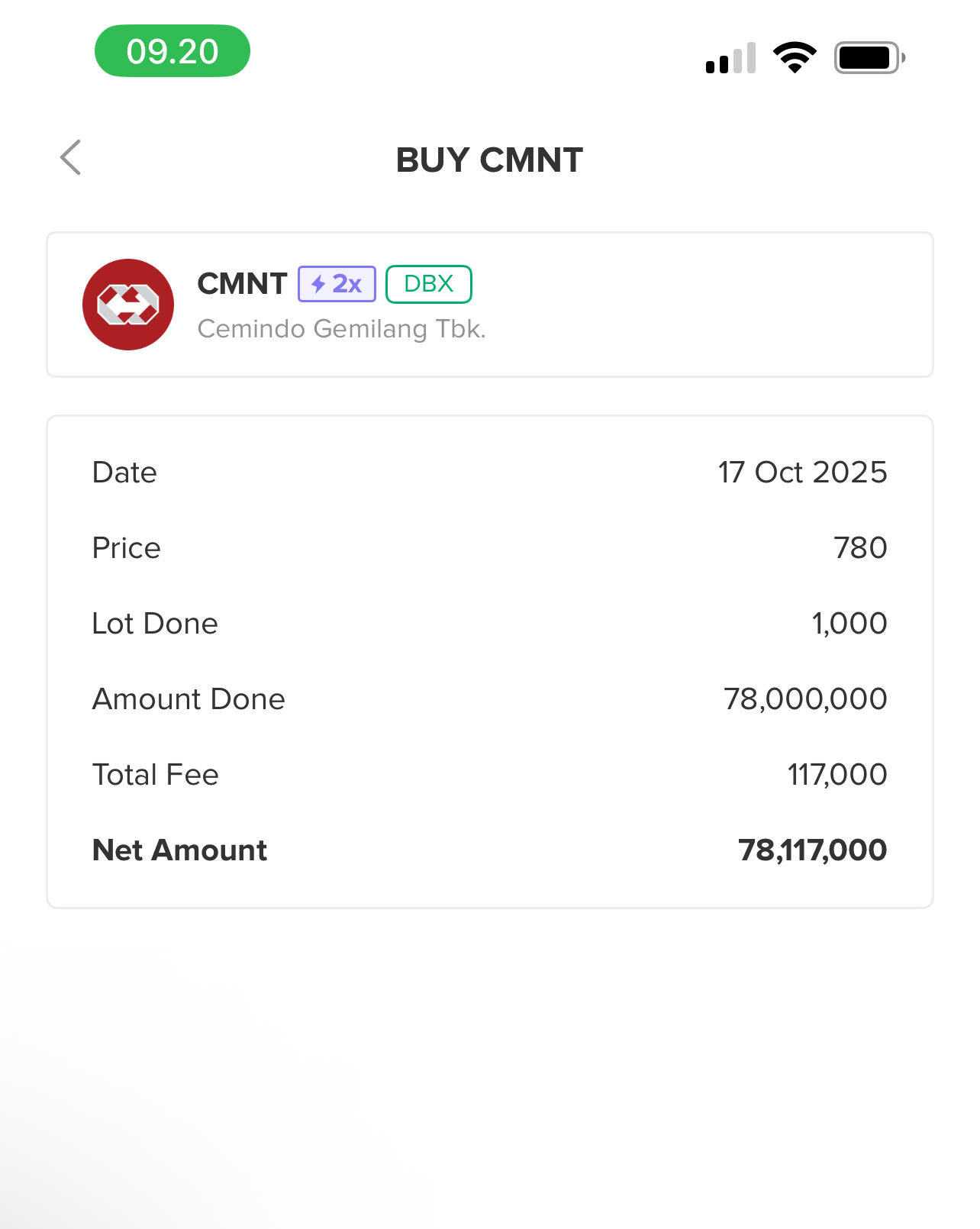Tap the Net Amount label
The height and width of the screenshot is (1229, 980).
[179, 850]
